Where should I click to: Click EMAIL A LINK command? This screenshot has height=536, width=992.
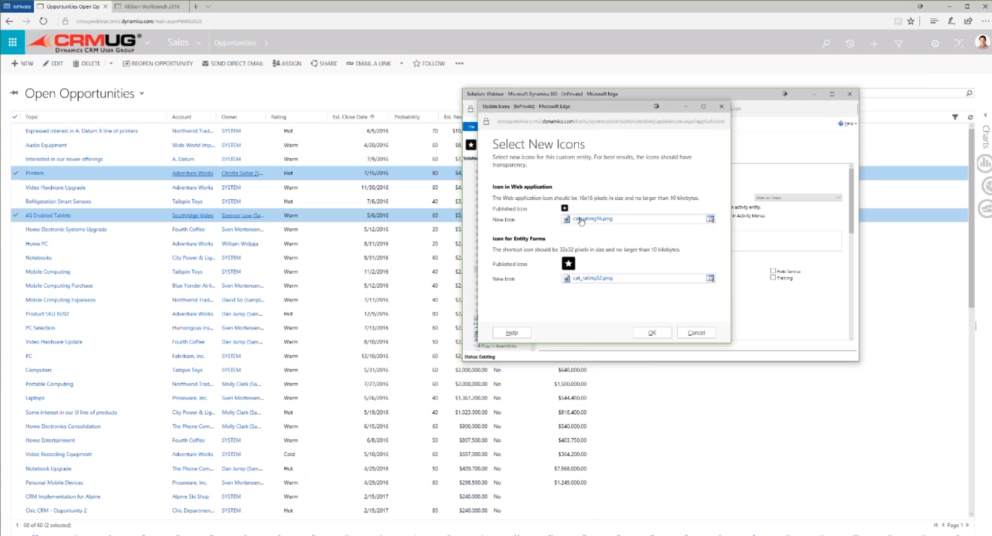(369, 63)
